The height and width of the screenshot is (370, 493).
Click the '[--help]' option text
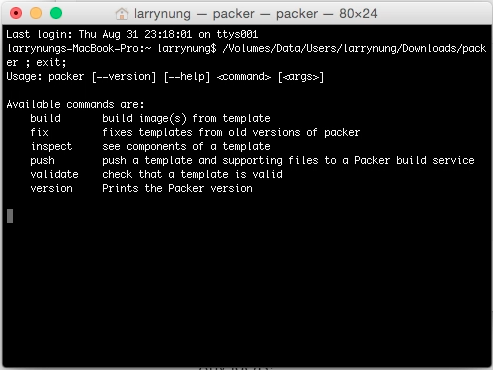tap(187, 77)
